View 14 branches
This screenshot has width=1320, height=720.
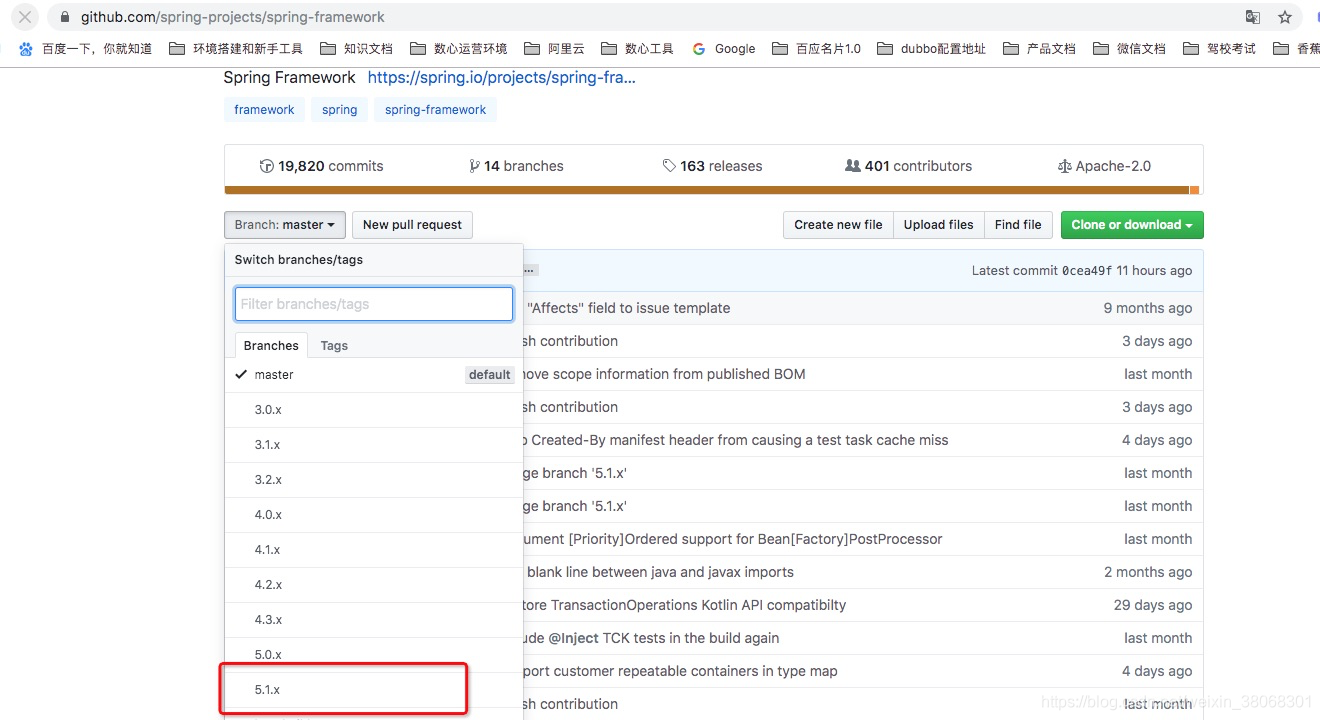pyautogui.click(x=516, y=166)
